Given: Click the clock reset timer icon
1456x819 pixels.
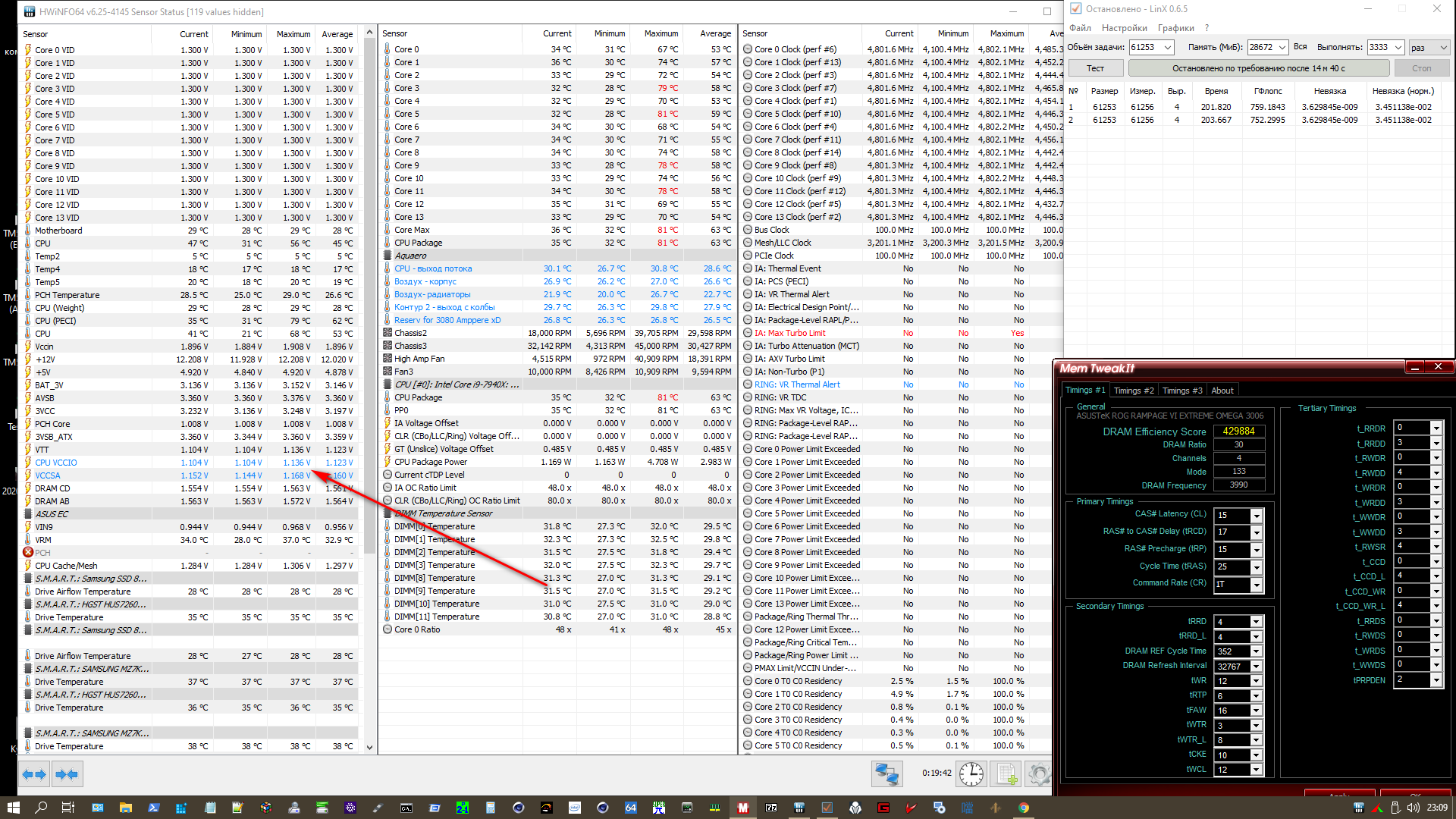Looking at the screenshot, I should pos(971,773).
